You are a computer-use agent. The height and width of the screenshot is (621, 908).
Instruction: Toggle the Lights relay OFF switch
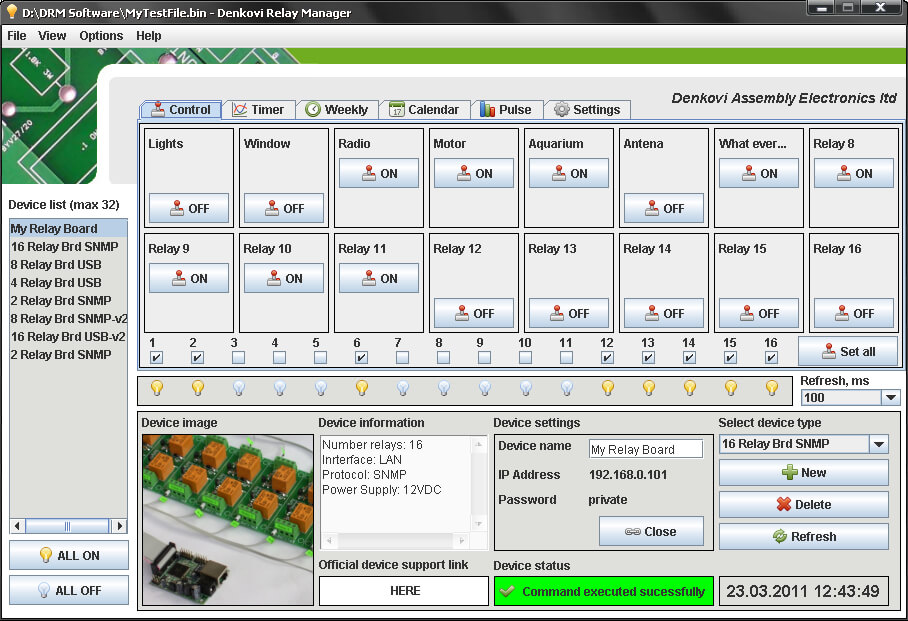point(189,208)
